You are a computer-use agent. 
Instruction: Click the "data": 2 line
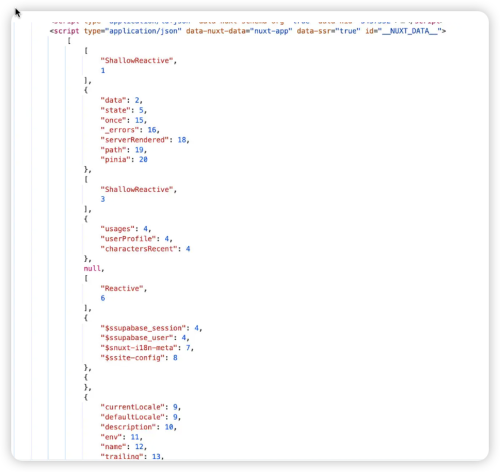pyautogui.click(x=121, y=100)
